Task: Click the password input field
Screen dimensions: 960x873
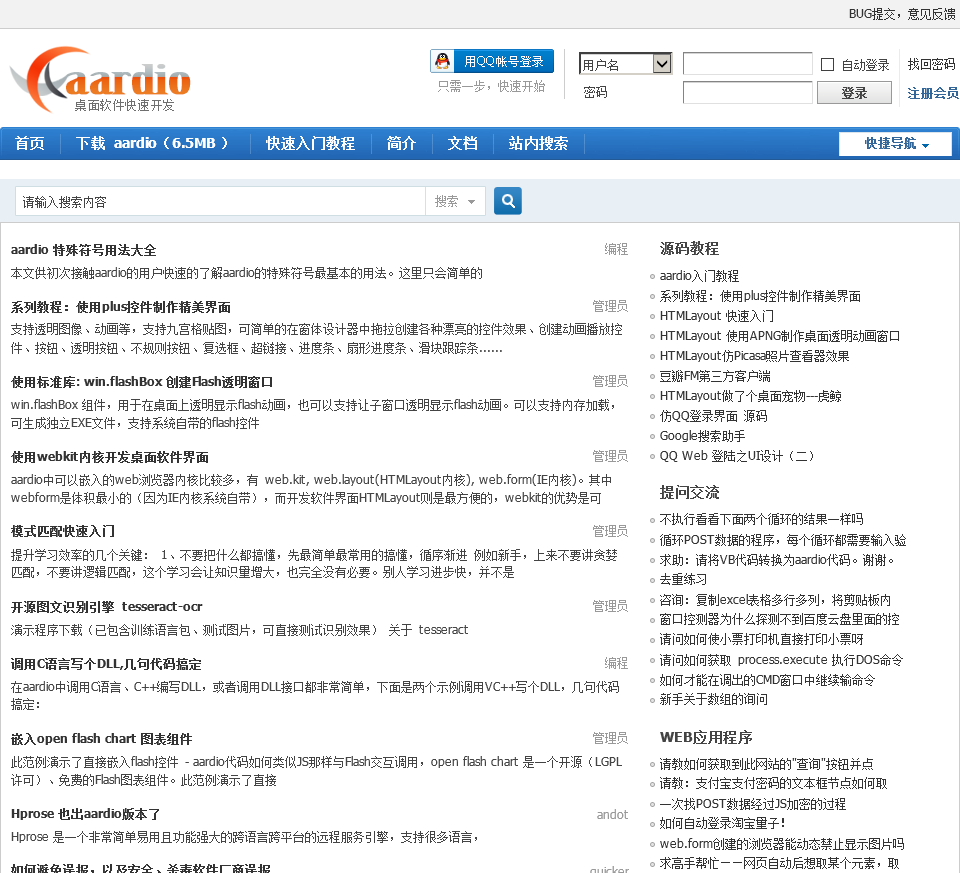Action: 748,92
